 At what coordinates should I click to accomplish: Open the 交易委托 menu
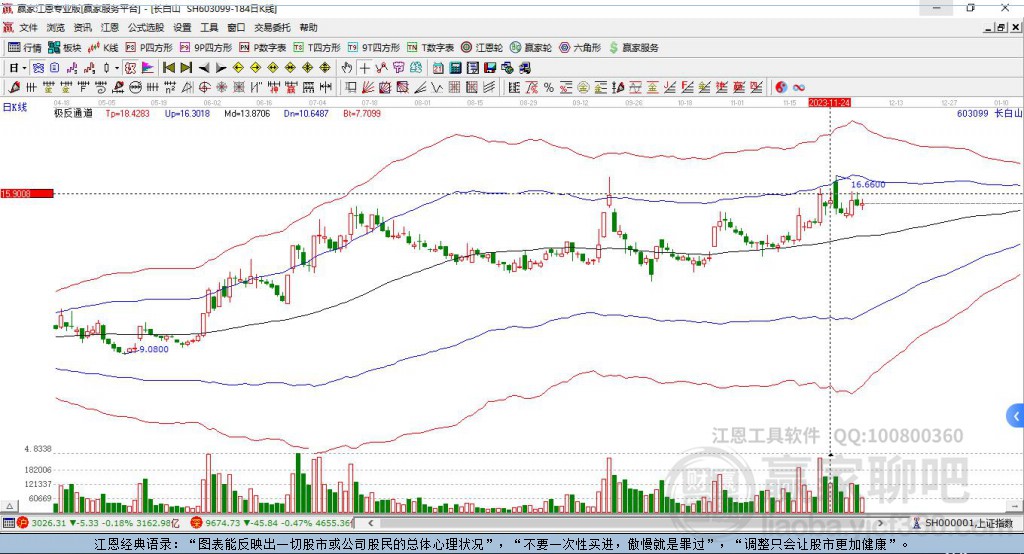pos(272,27)
